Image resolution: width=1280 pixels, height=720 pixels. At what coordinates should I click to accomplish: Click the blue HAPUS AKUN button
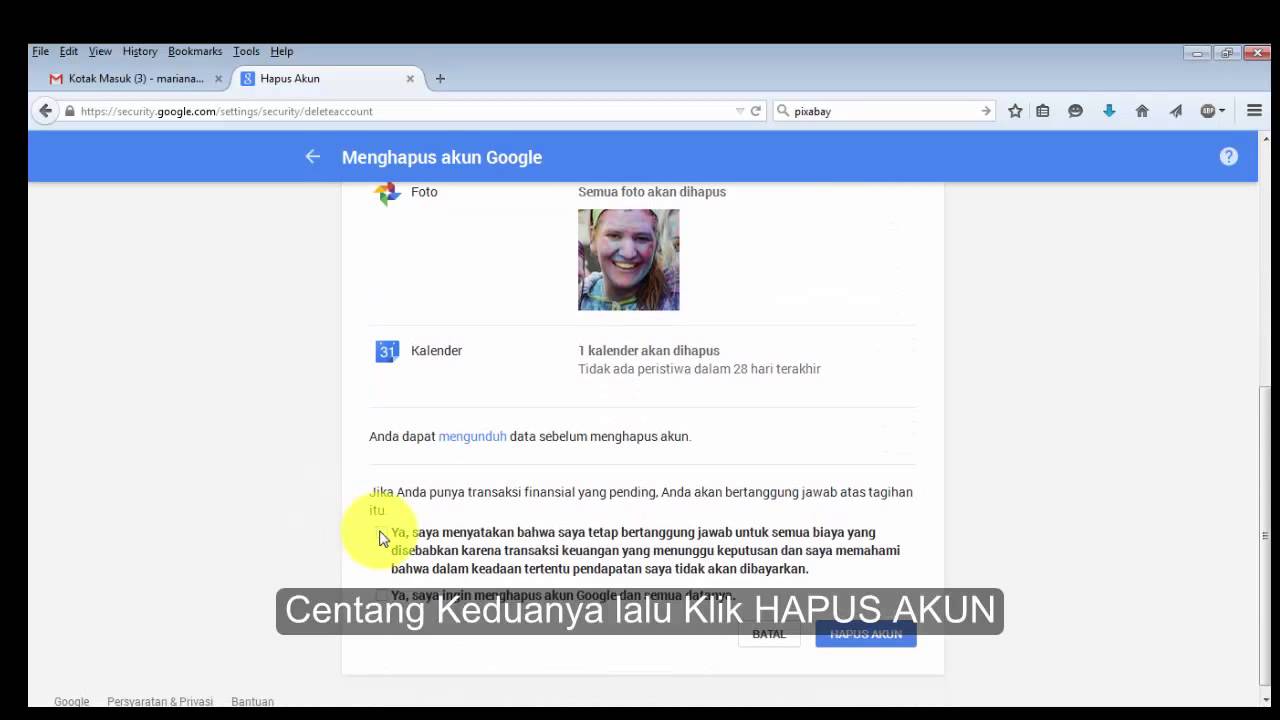(866, 634)
